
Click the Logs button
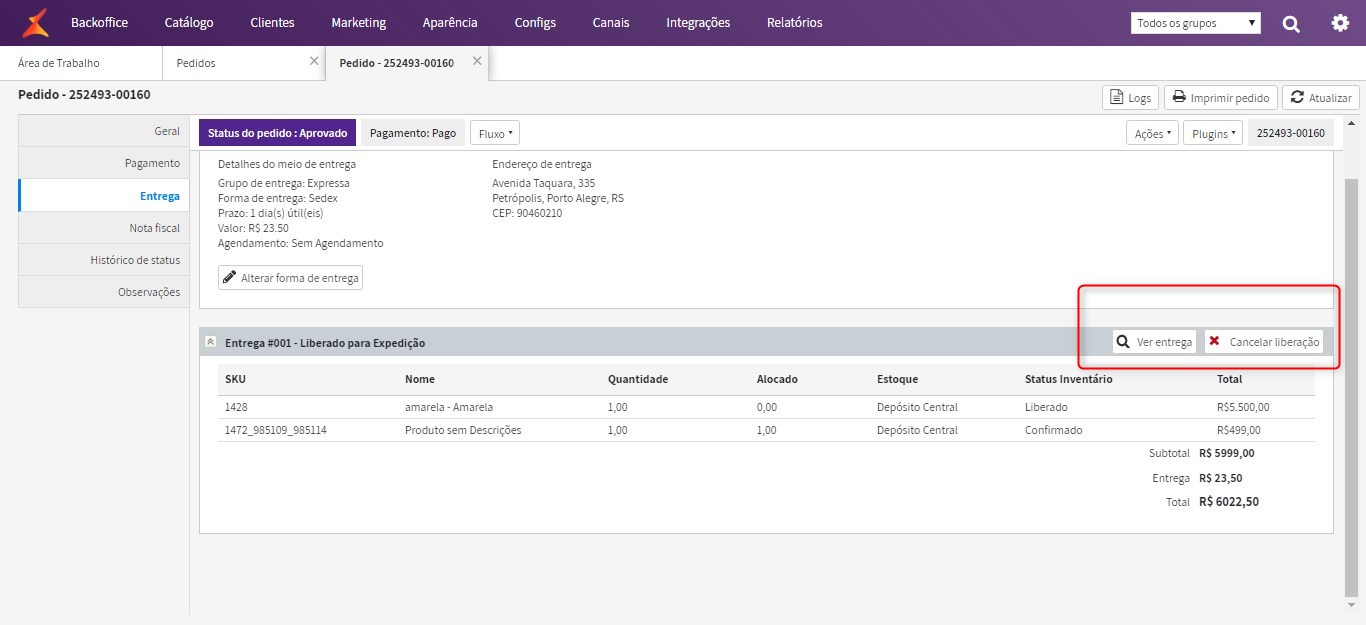(1130, 98)
